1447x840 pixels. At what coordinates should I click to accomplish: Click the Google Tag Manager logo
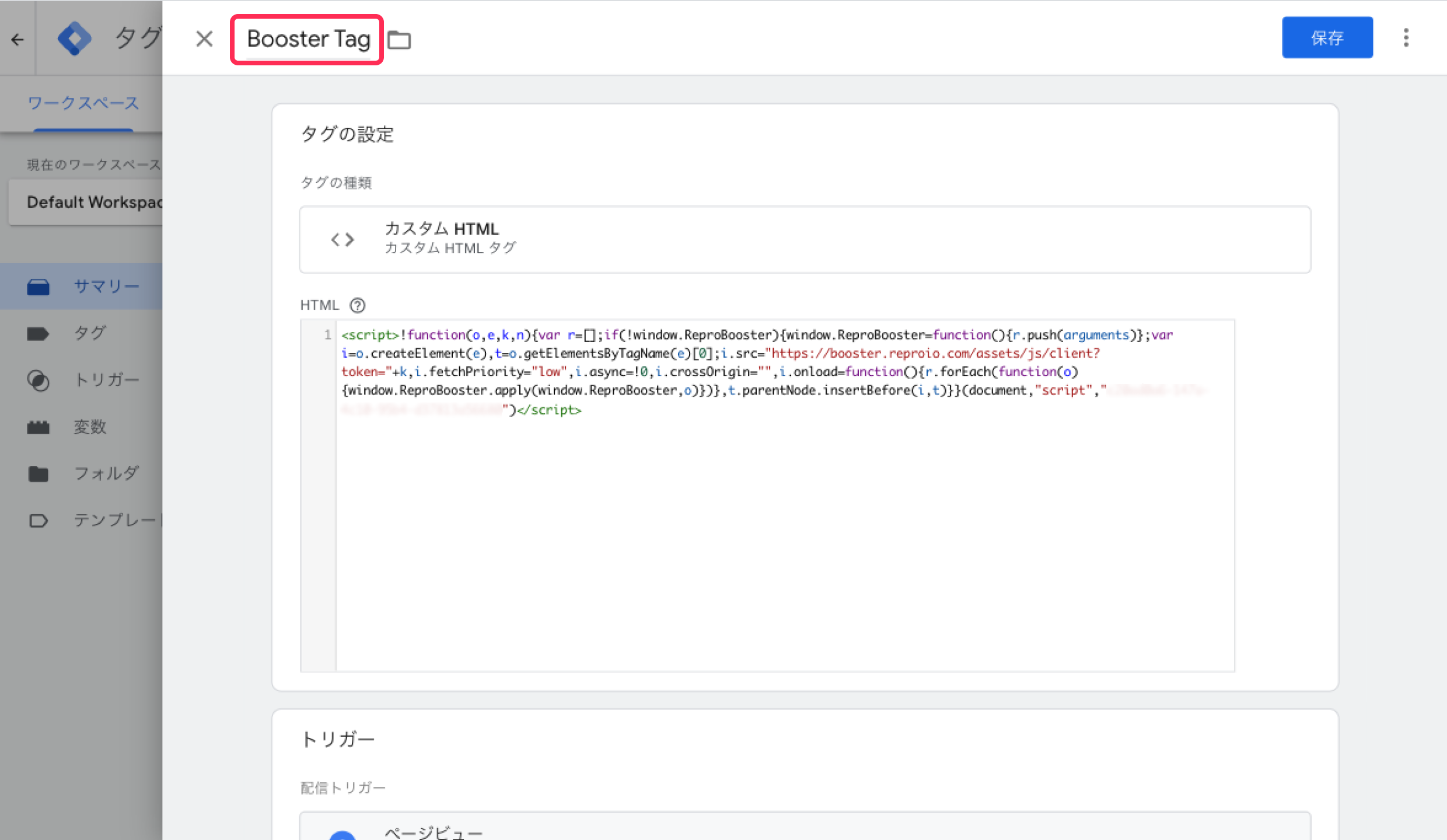75,39
